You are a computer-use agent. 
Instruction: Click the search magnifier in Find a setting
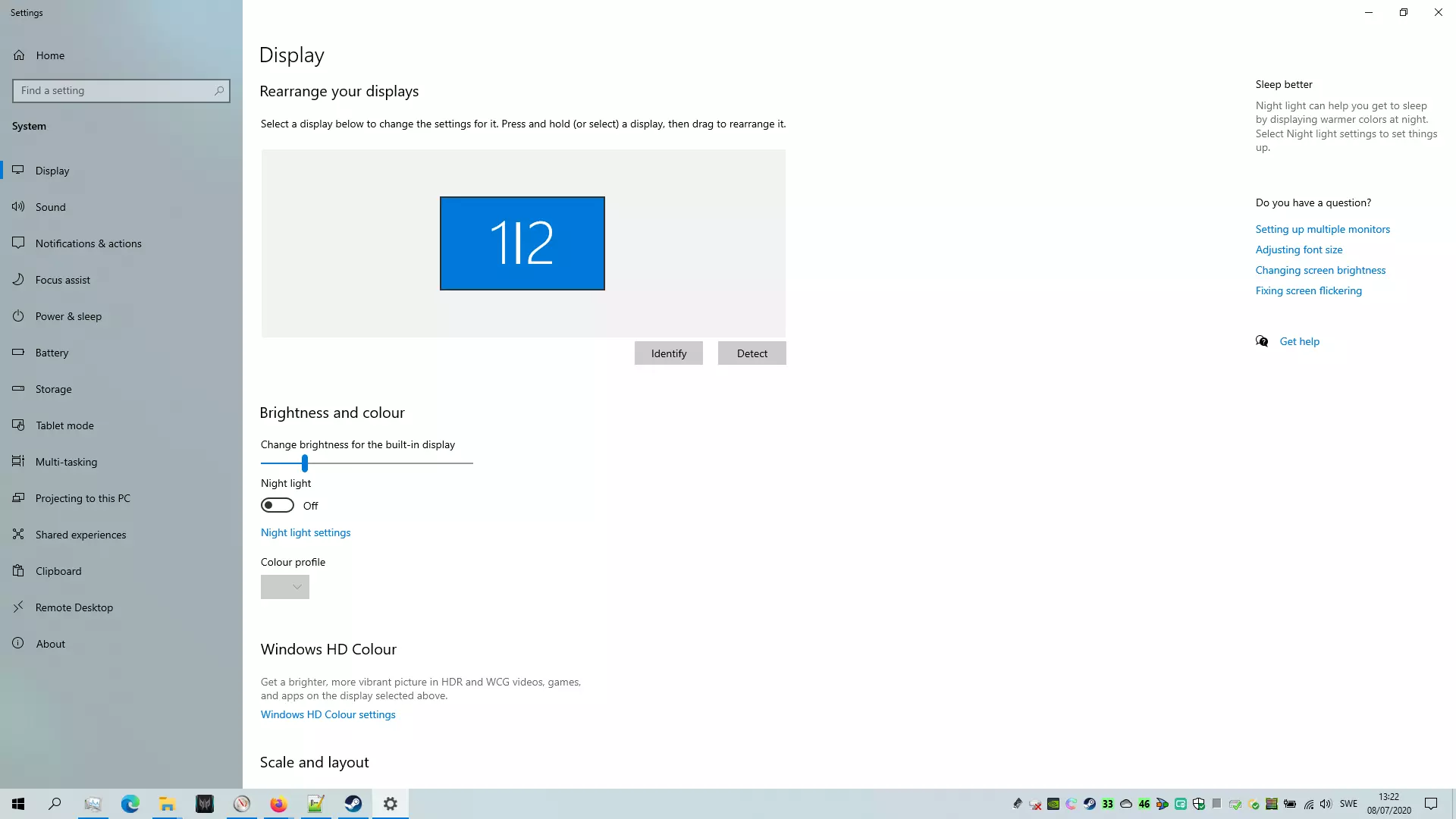click(219, 91)
